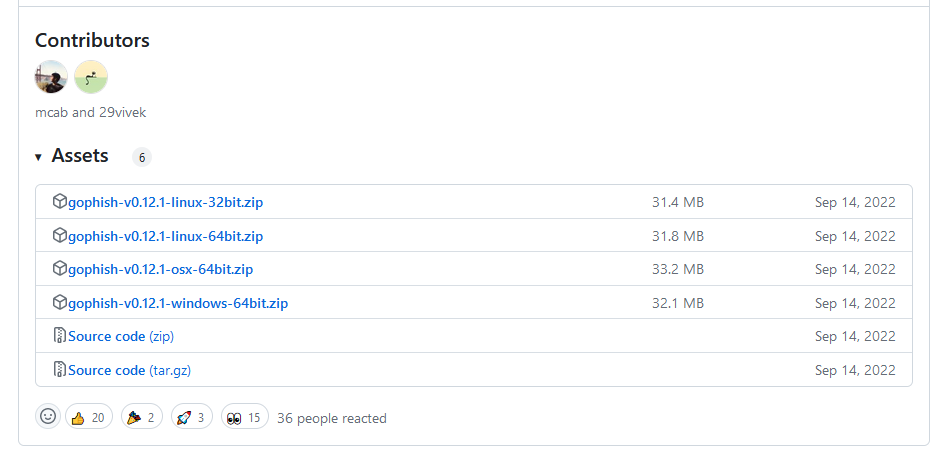The height and width of the screenshot is (464, 948).
Task: Toggle the thumbs up reaction with 20
Action: tap(89, 417)
